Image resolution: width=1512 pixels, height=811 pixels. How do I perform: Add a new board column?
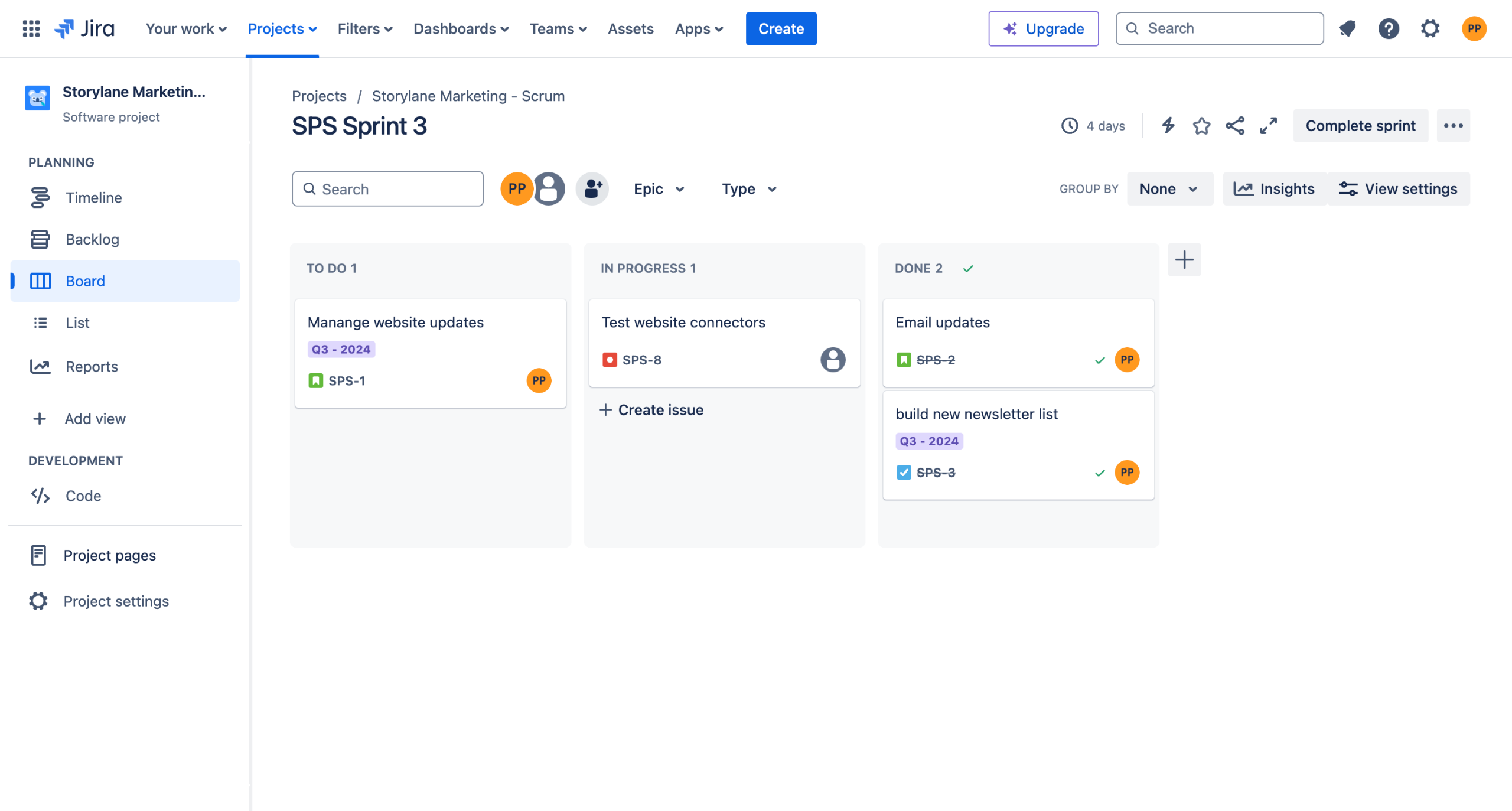pyautogui.click(x=1184, y=260)
